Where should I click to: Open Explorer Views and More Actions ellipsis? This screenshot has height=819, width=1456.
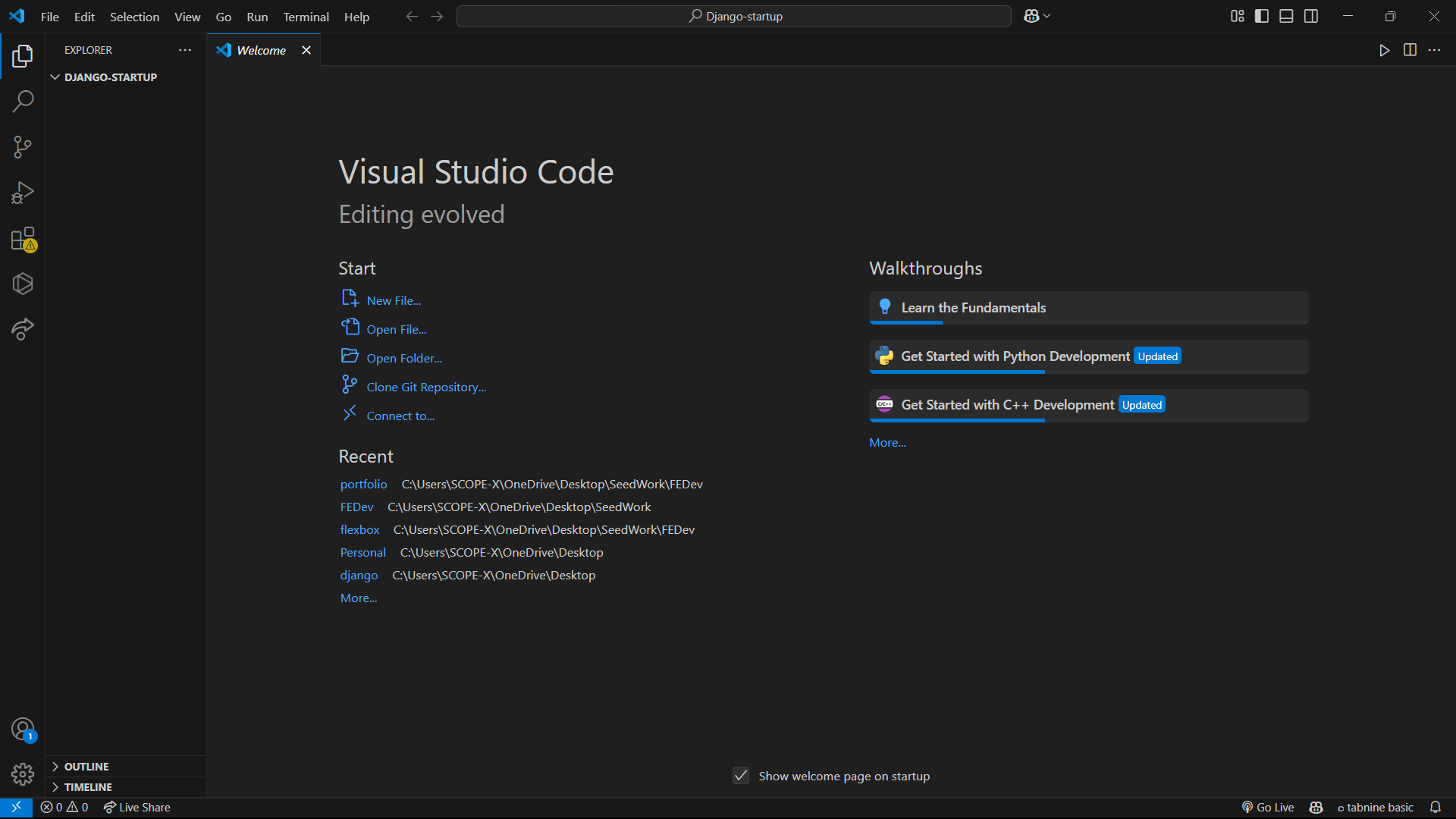185,50
